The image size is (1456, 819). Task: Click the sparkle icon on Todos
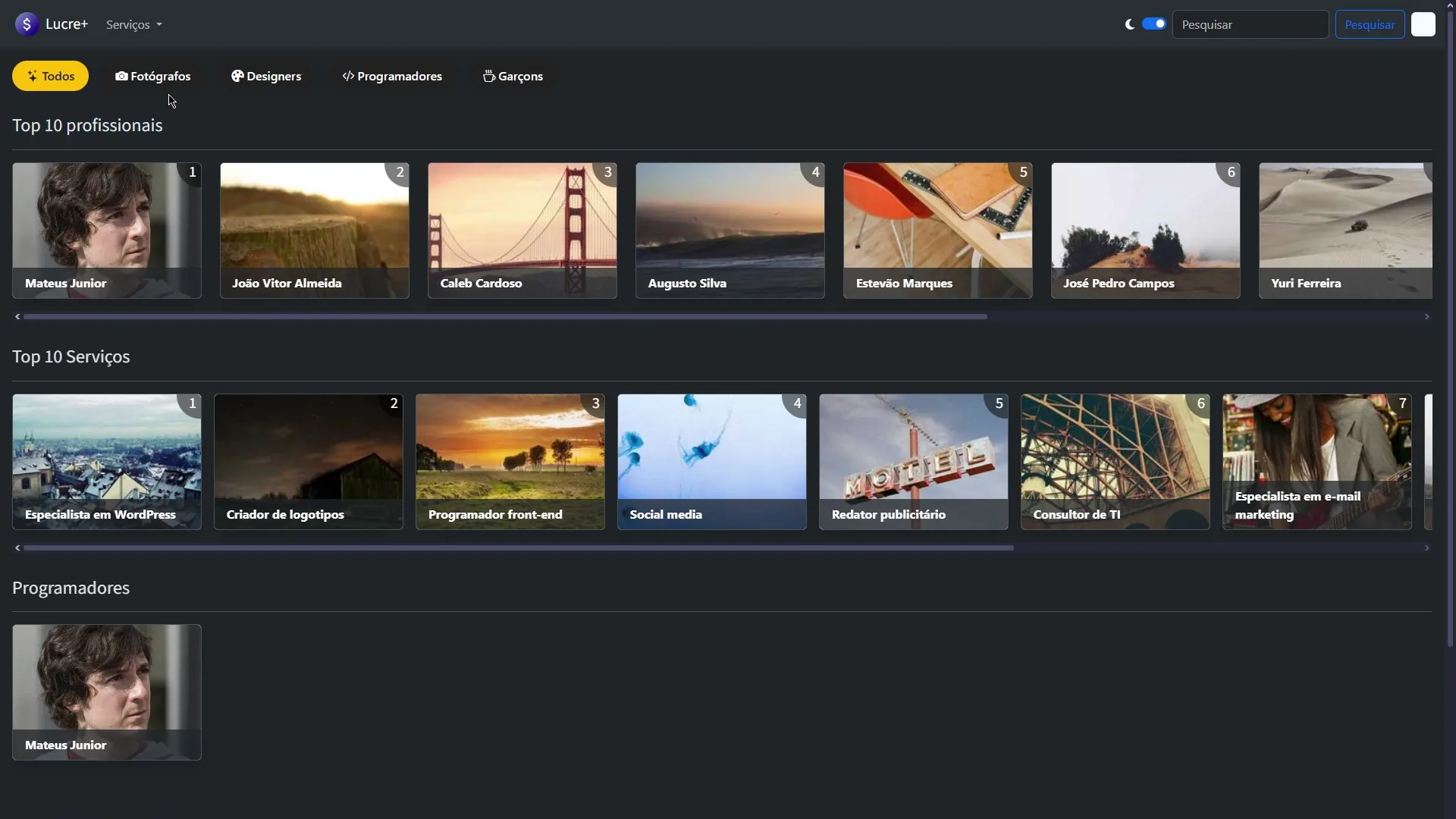tap(33, 76)
